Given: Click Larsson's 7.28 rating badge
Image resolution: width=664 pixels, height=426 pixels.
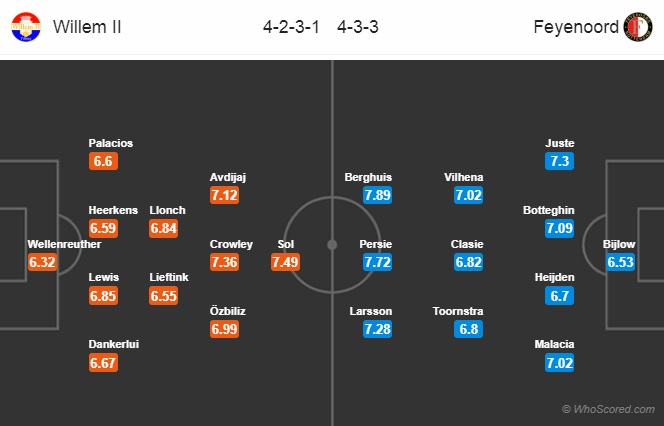Looking at the screenshot, I should coord(378,329).
